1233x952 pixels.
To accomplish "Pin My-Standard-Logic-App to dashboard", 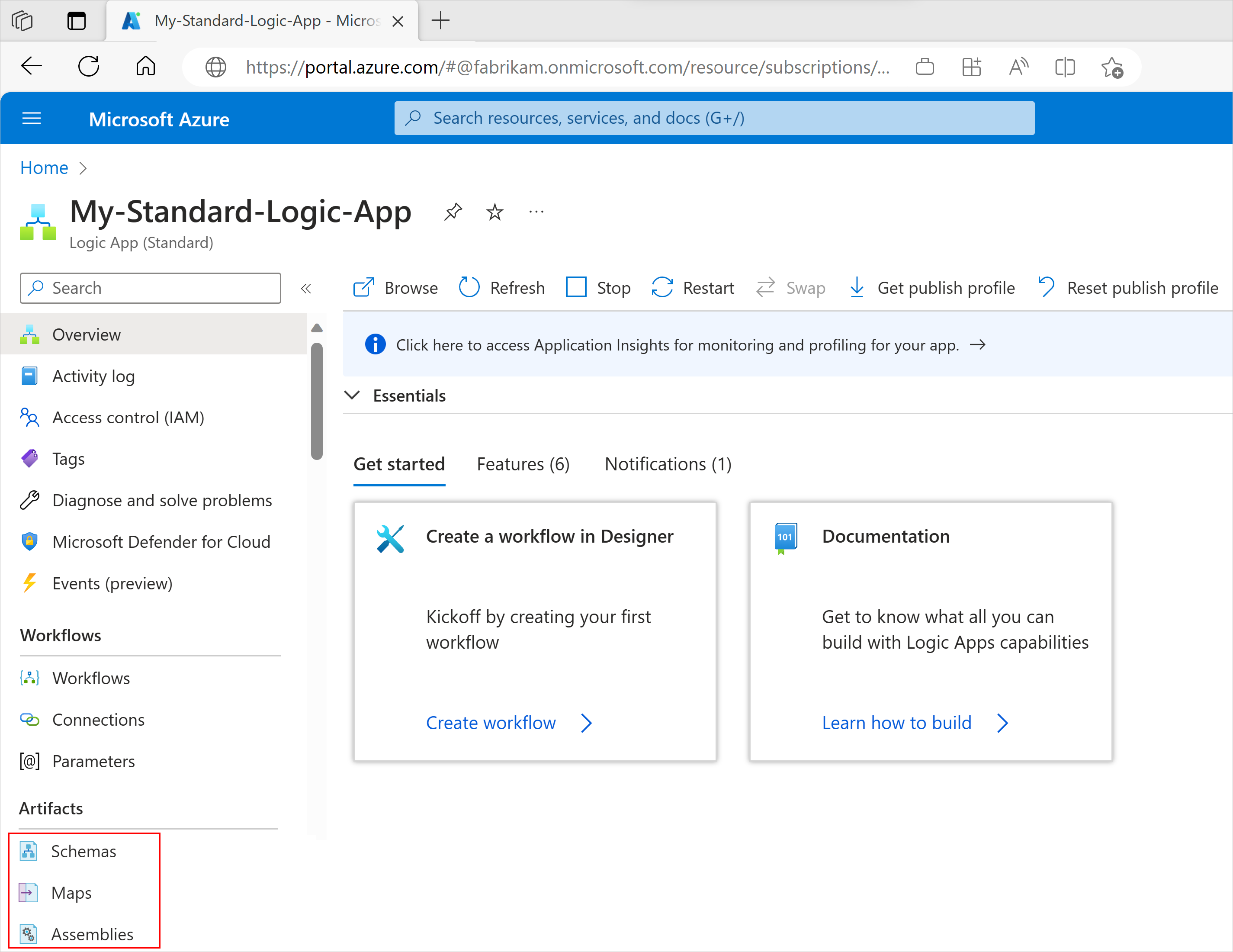I will (x=453, y=212).
